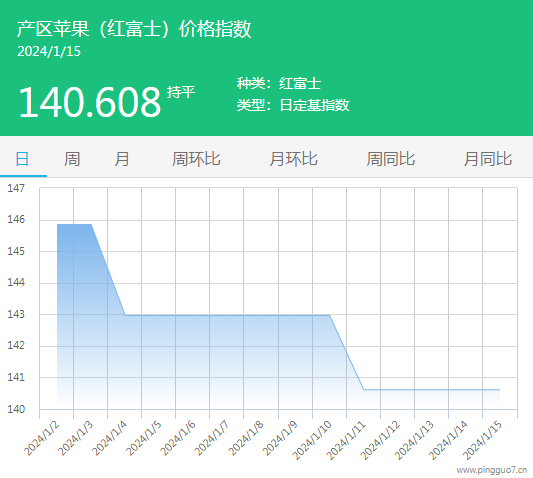Click the 产区苹果 (红富士) 价格指数 title

click(x=134, y=29)
